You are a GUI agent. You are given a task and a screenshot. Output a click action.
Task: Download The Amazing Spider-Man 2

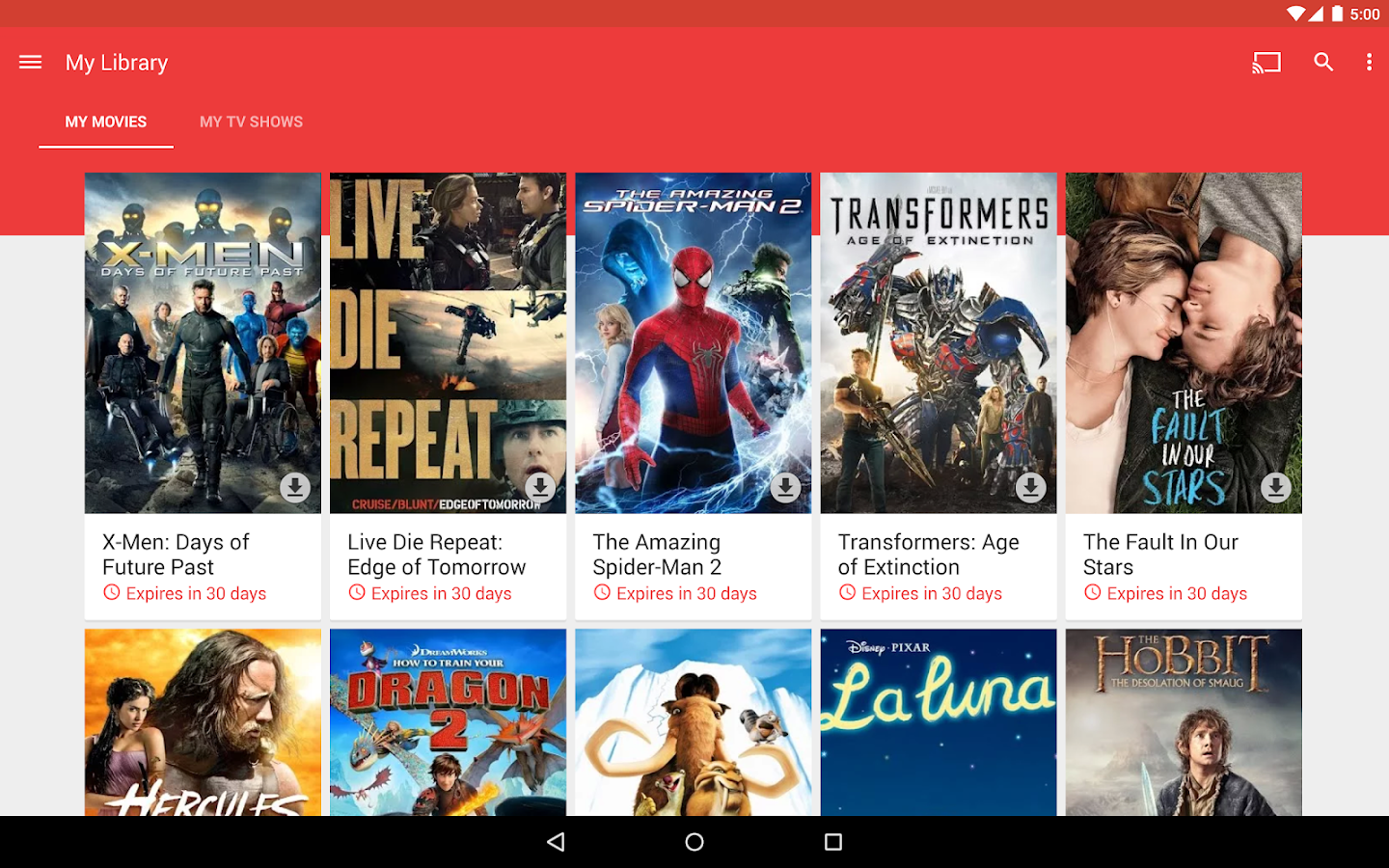tap(785, 487)
